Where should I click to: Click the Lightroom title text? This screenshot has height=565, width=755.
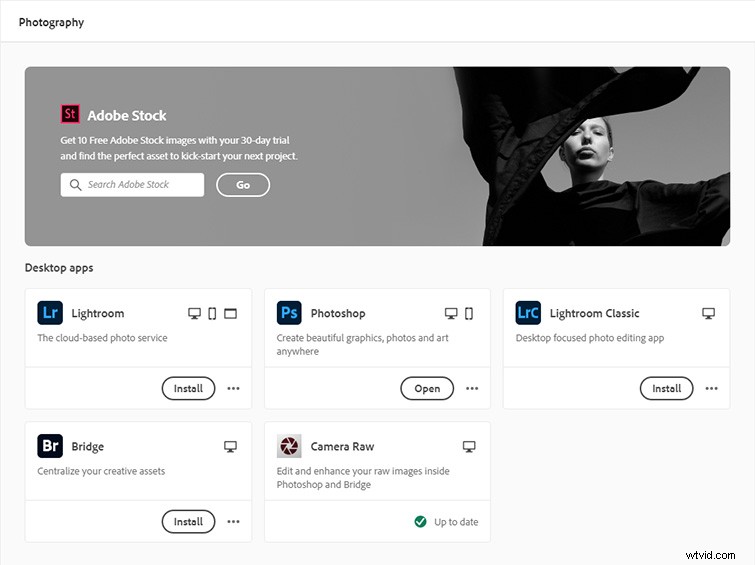[98, 313]
